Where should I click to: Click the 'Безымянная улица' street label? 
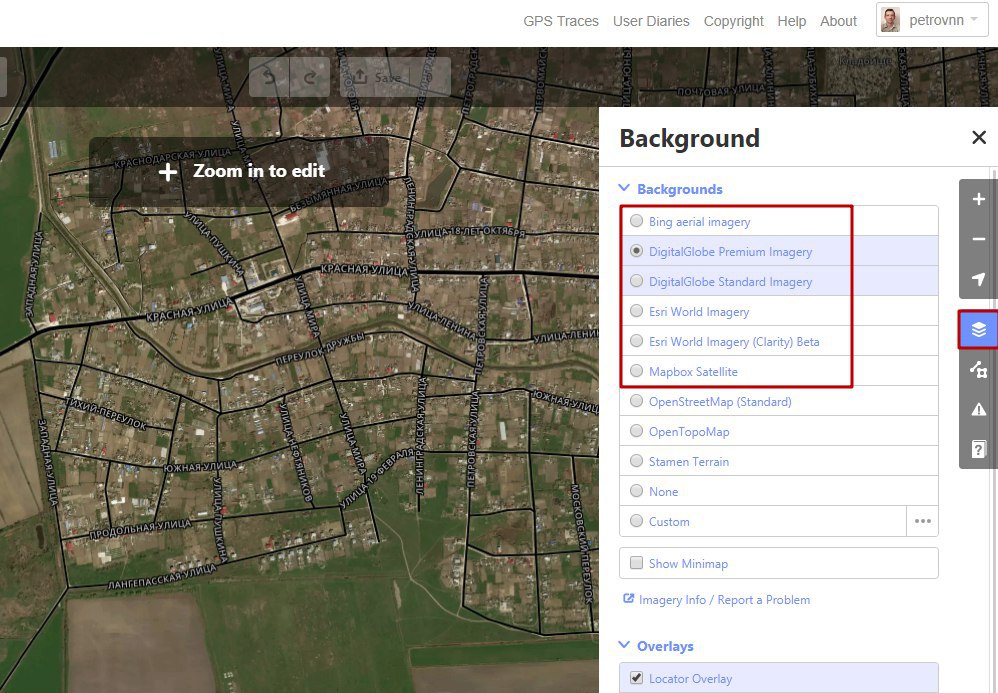(338, 195)
